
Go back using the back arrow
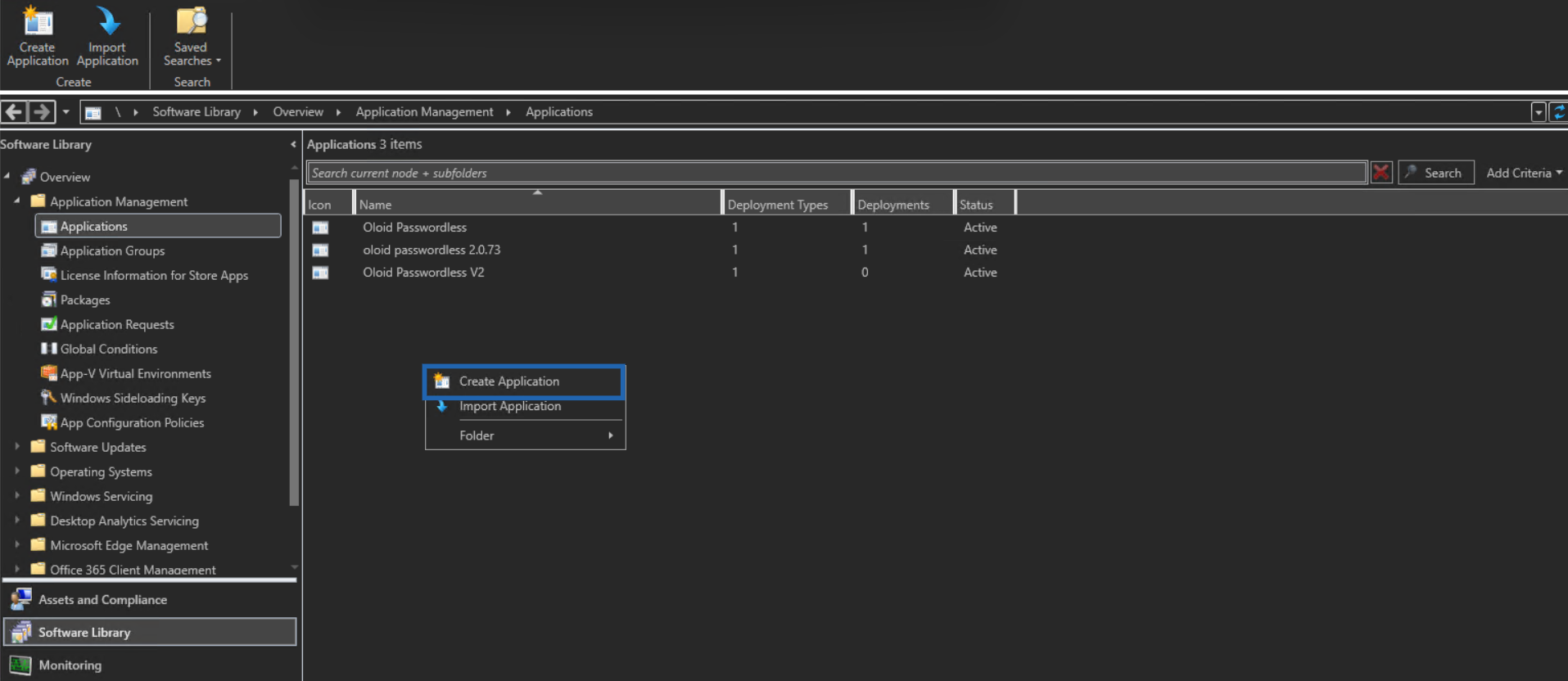(x=14, y=111)
